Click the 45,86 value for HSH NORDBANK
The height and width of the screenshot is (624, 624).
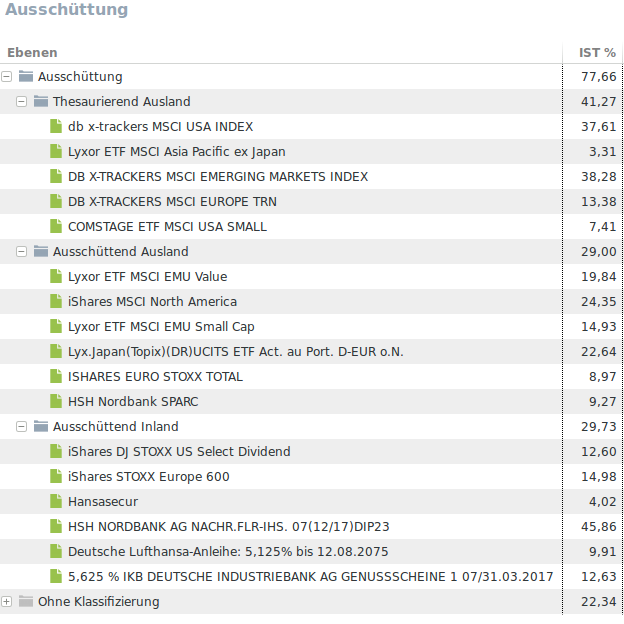pyautogui.click(x=599, y=527)
